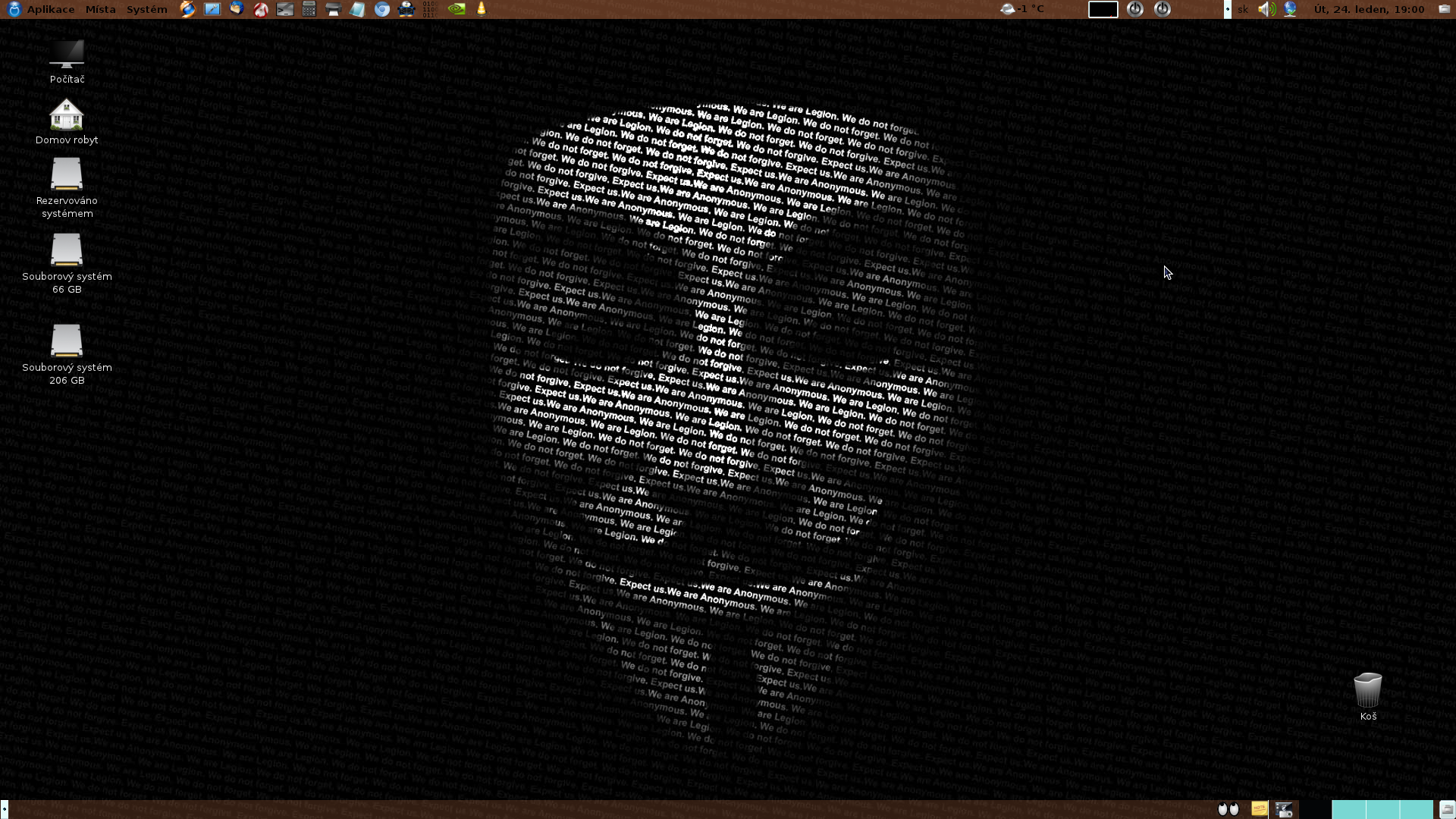The height and width of the screenshot is (819, 1456).
Task: Open NVIDIA settings launcher icon
Action: point(457,9)
